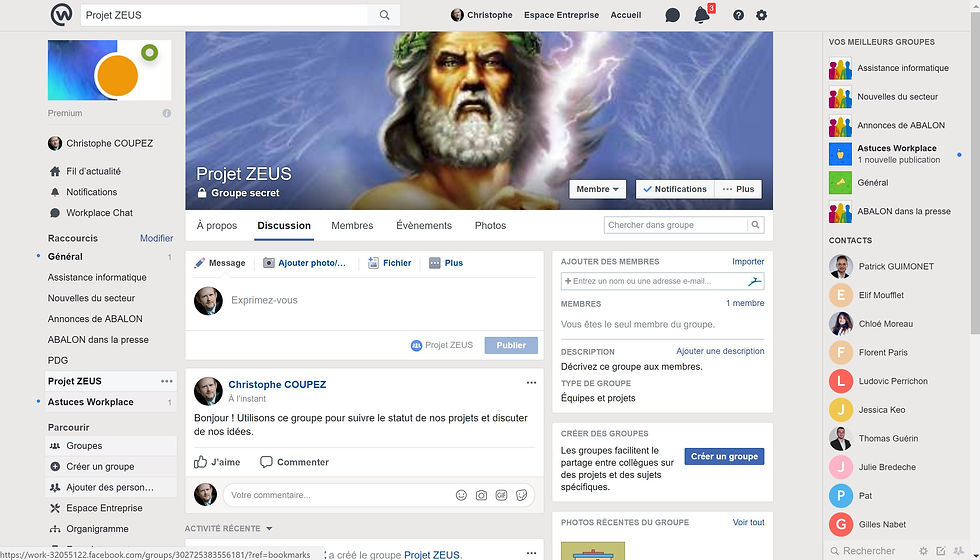This screenshot has width=980, height=560.
Task: Open Organigramme in left sidebar
Action: [x=97, y=529]
